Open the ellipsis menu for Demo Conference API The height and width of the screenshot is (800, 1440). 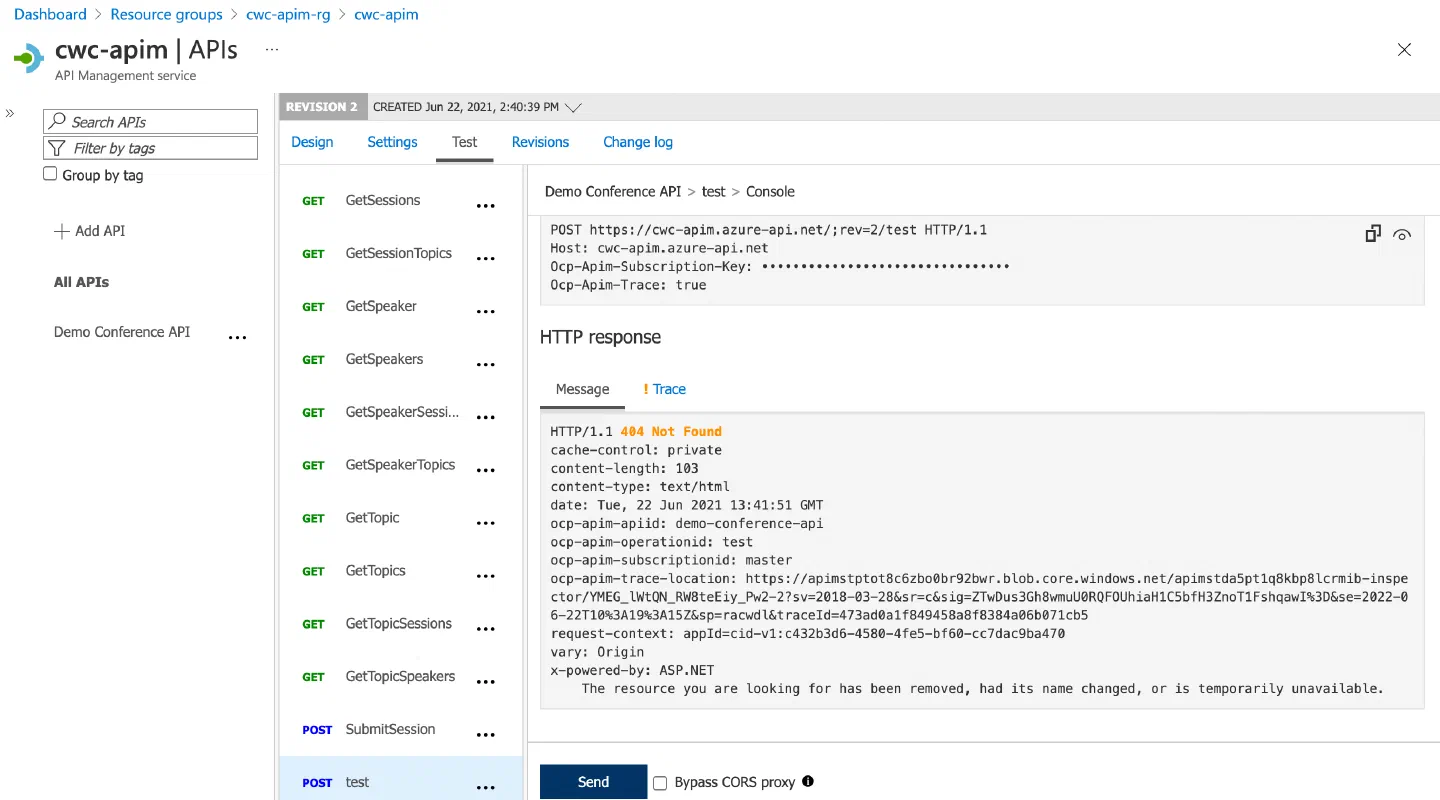click(237, 338)
